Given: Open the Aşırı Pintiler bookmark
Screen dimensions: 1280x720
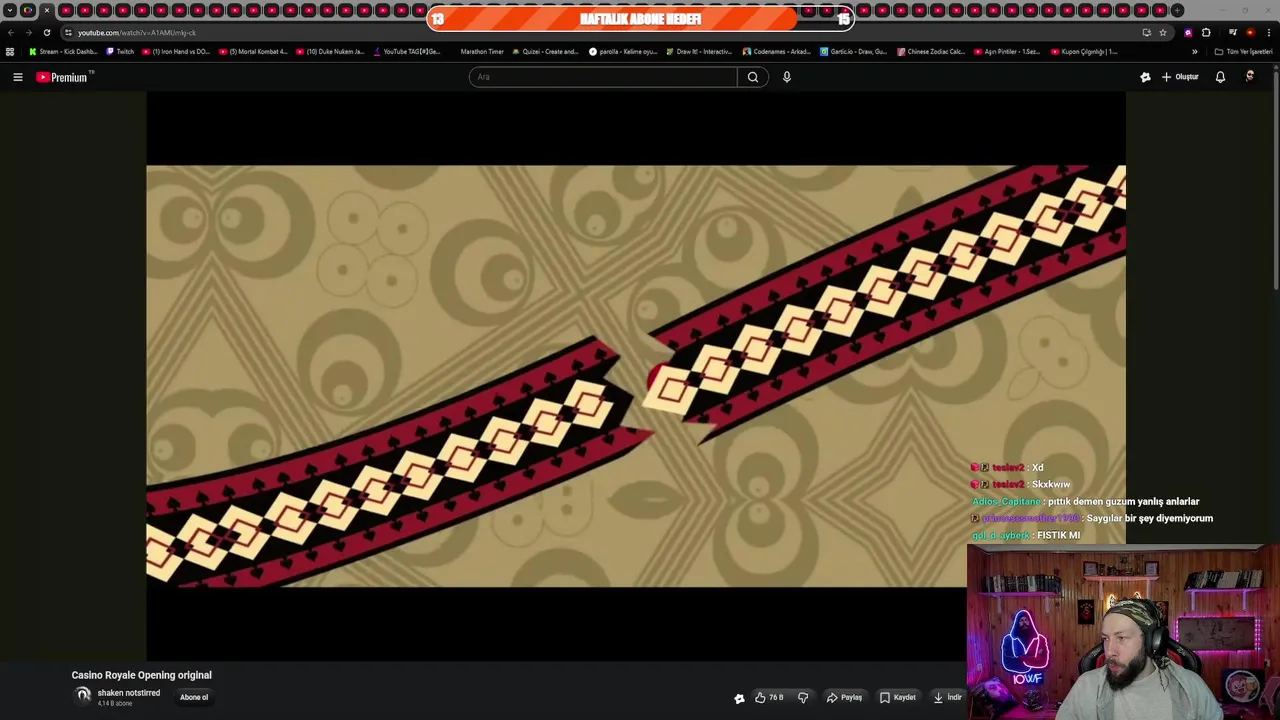Looking at the screenshot, I should point(1007,51).
